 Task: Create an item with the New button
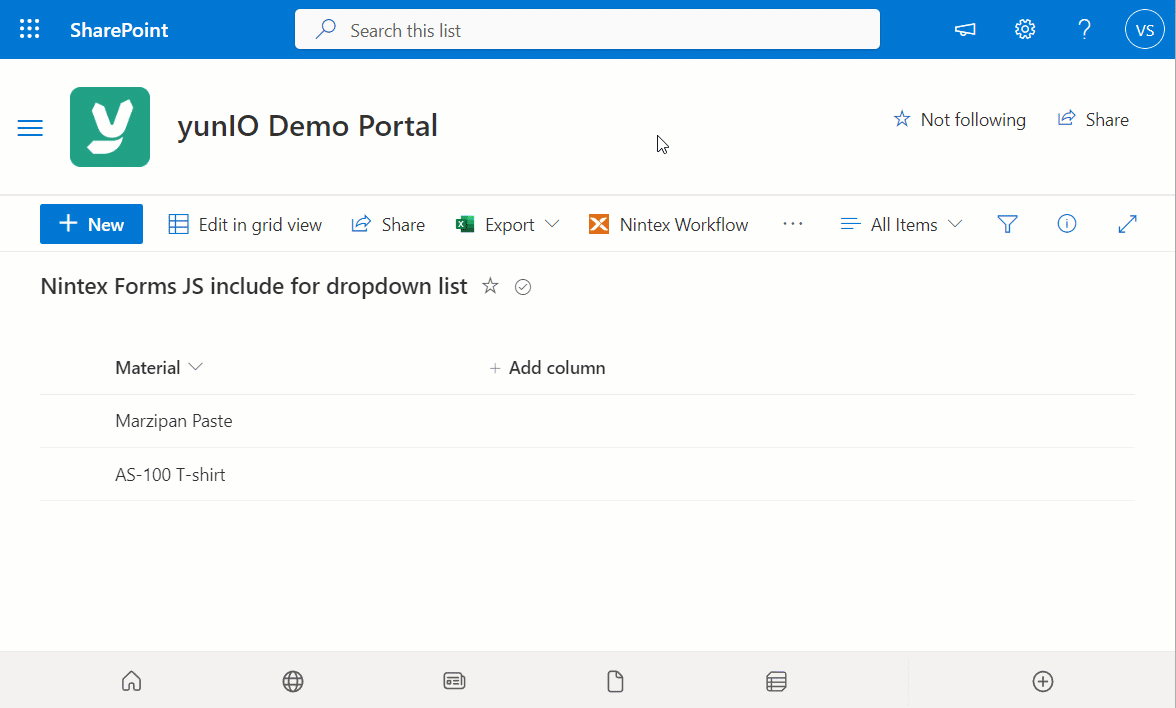91,224
